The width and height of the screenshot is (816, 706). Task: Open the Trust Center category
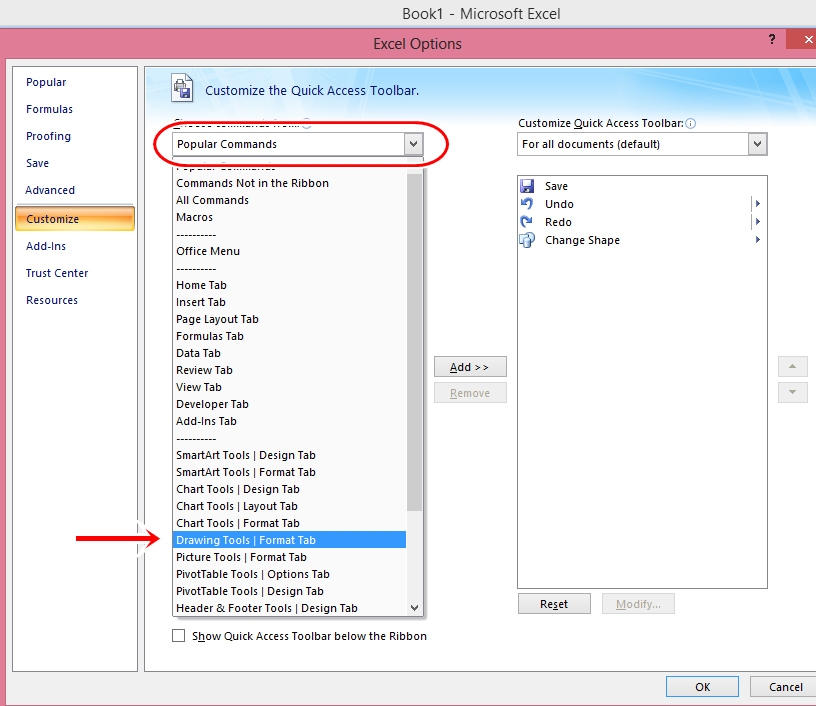coord(57,273)
